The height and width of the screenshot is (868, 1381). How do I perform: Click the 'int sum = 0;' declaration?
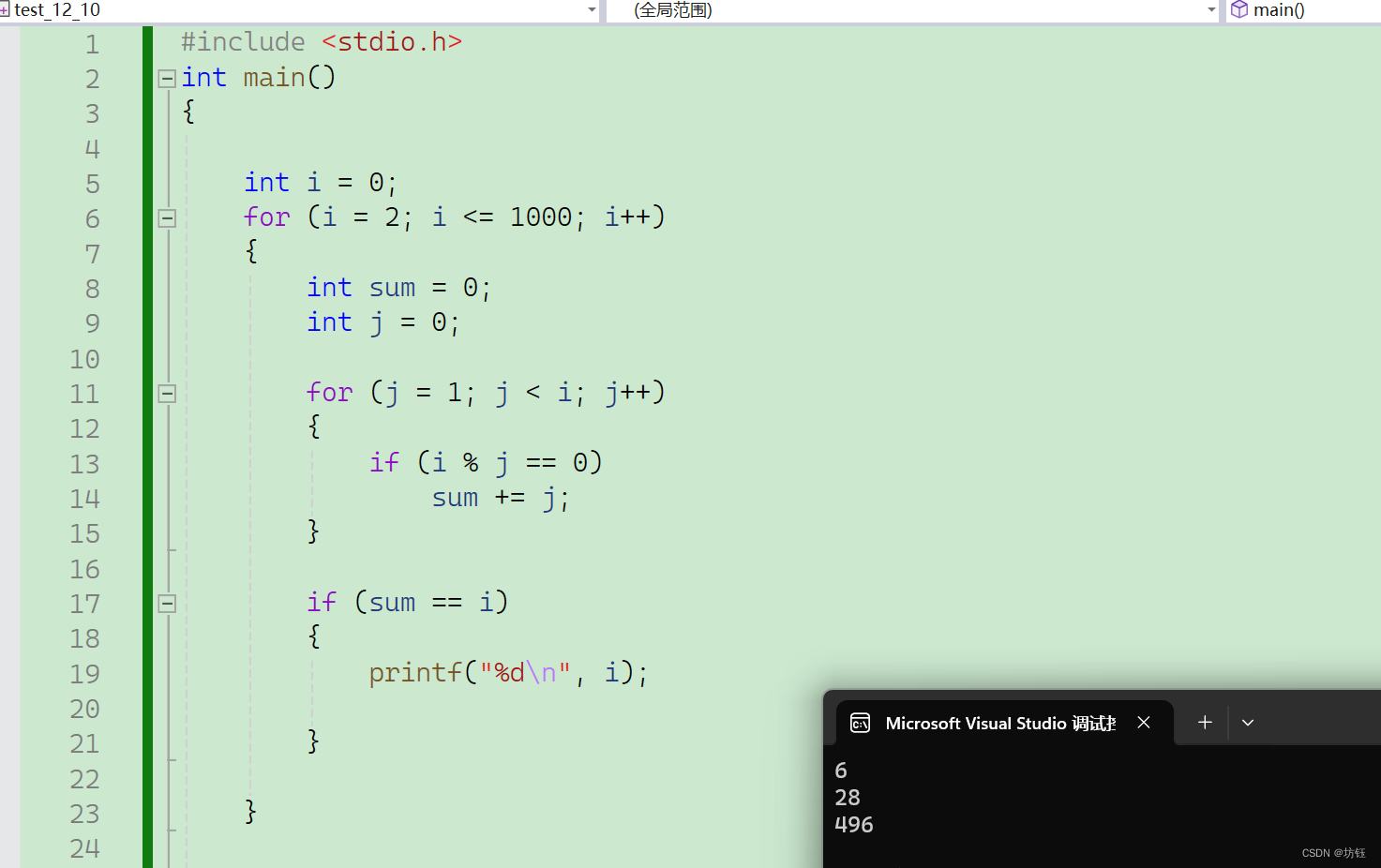[x=398, y=288]
